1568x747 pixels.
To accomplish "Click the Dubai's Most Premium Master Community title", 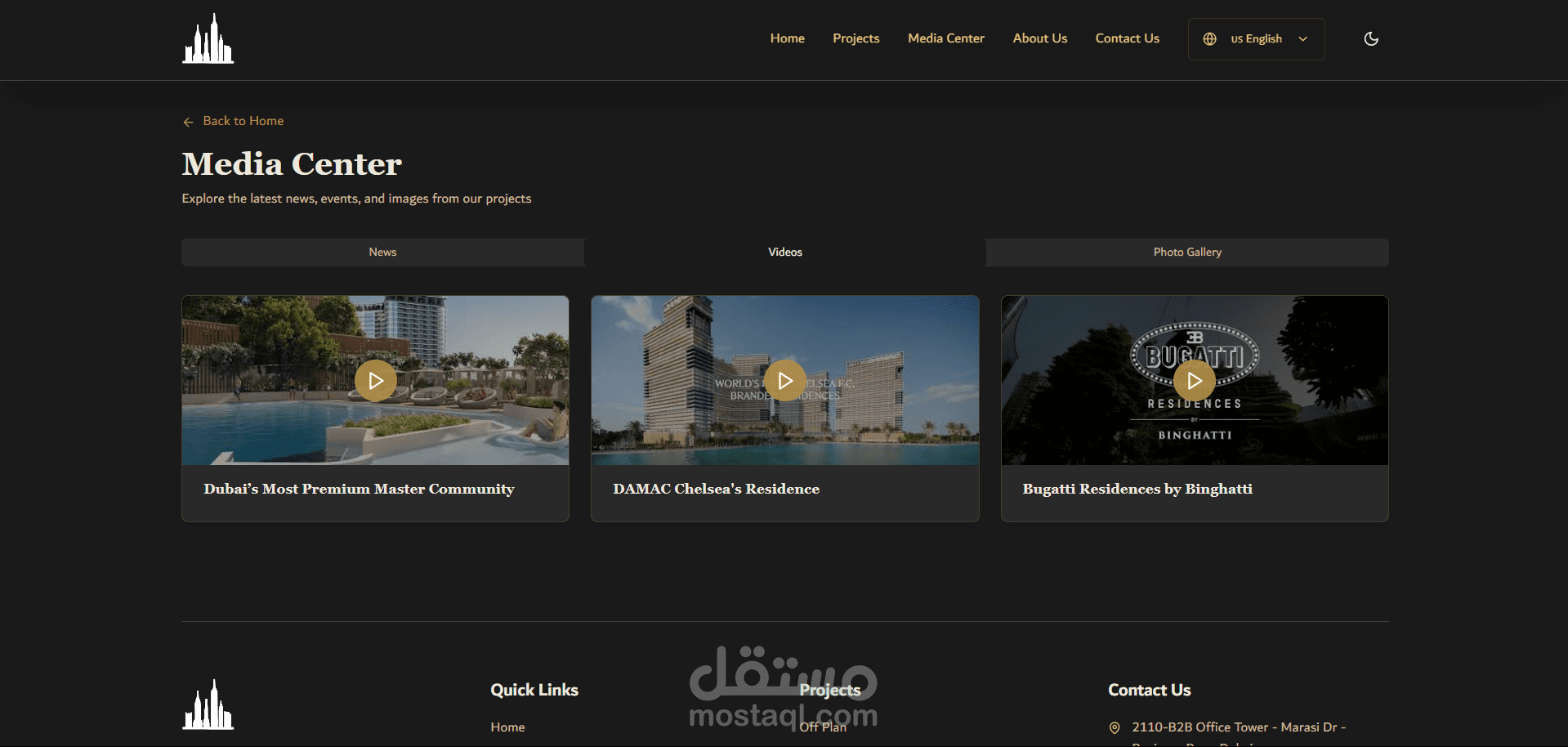I will point(359,489).
